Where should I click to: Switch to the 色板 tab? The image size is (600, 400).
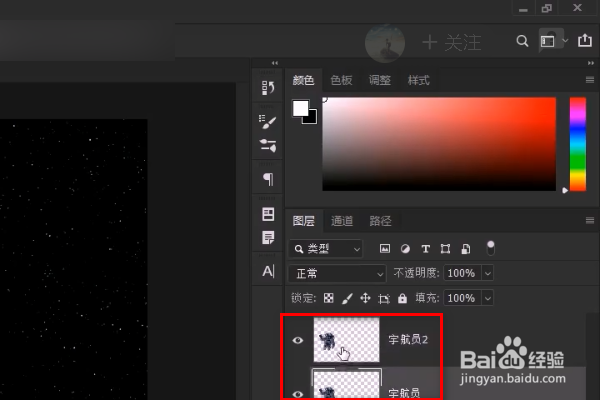pos(341,80)
